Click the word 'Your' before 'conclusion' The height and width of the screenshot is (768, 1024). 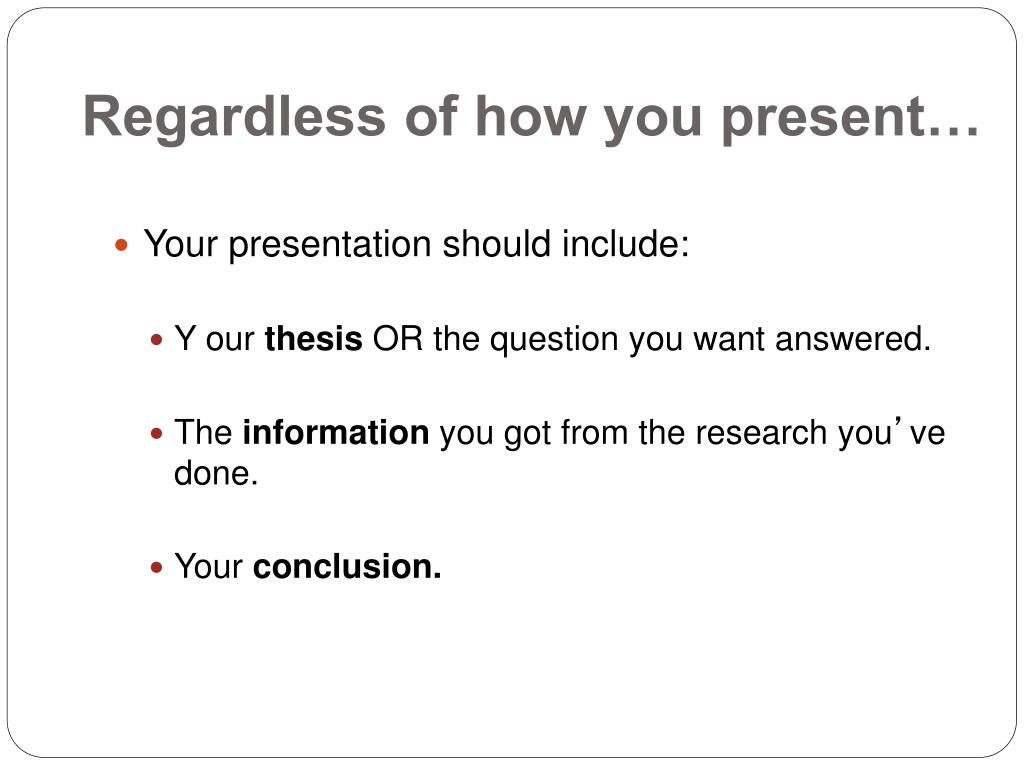pos(208,566)
